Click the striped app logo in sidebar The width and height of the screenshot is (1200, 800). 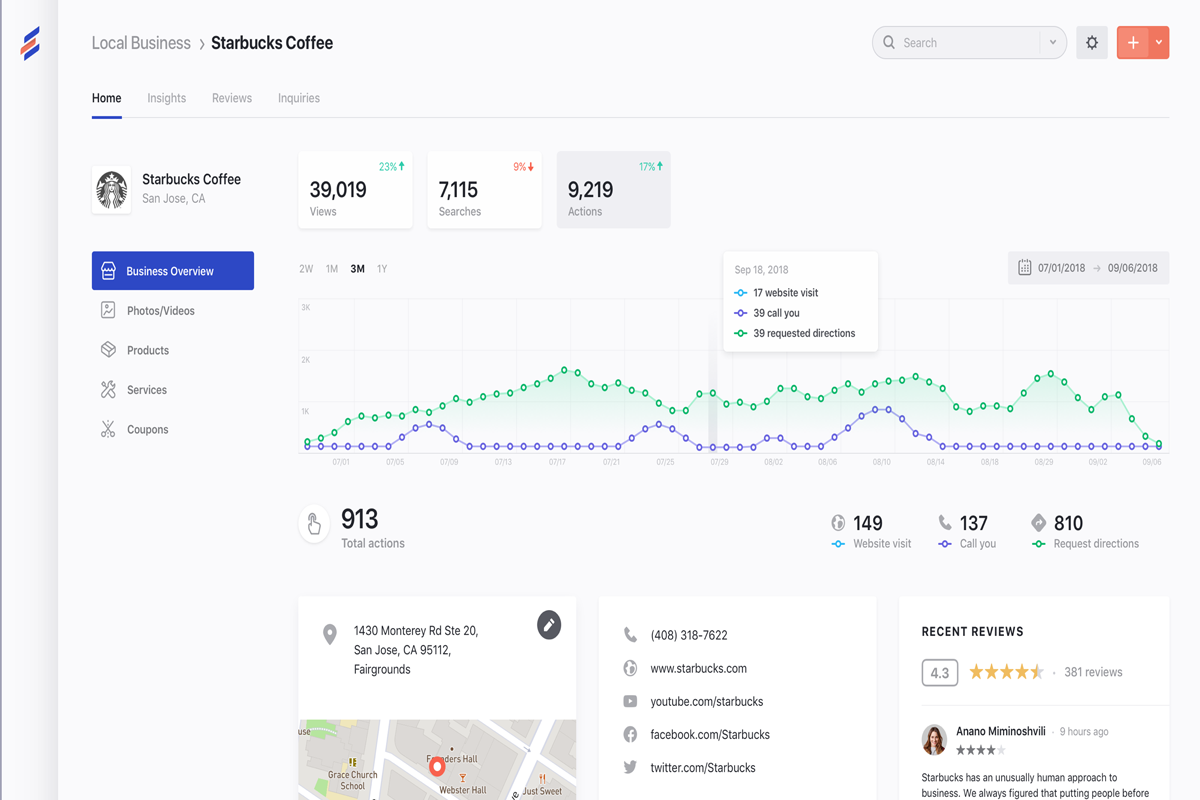[30, 44]
